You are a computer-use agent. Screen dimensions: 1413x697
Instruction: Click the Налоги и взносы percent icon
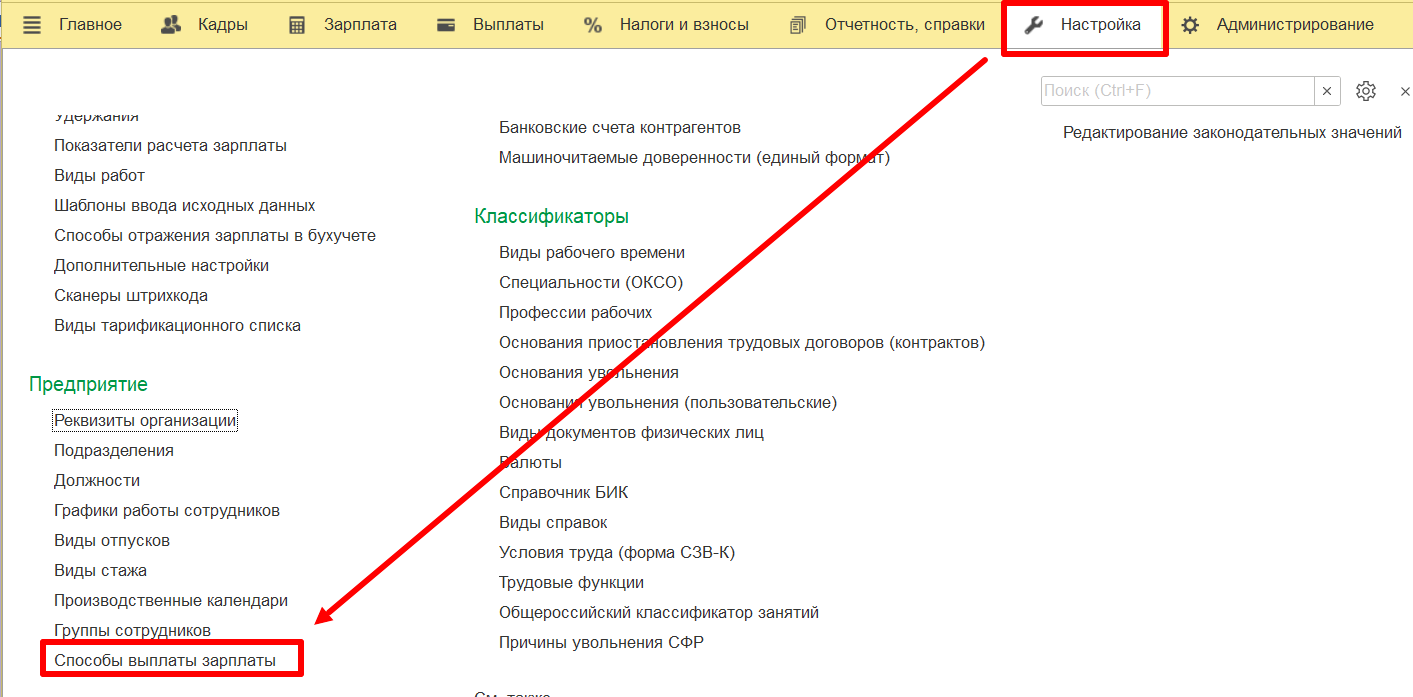[593, 25]
